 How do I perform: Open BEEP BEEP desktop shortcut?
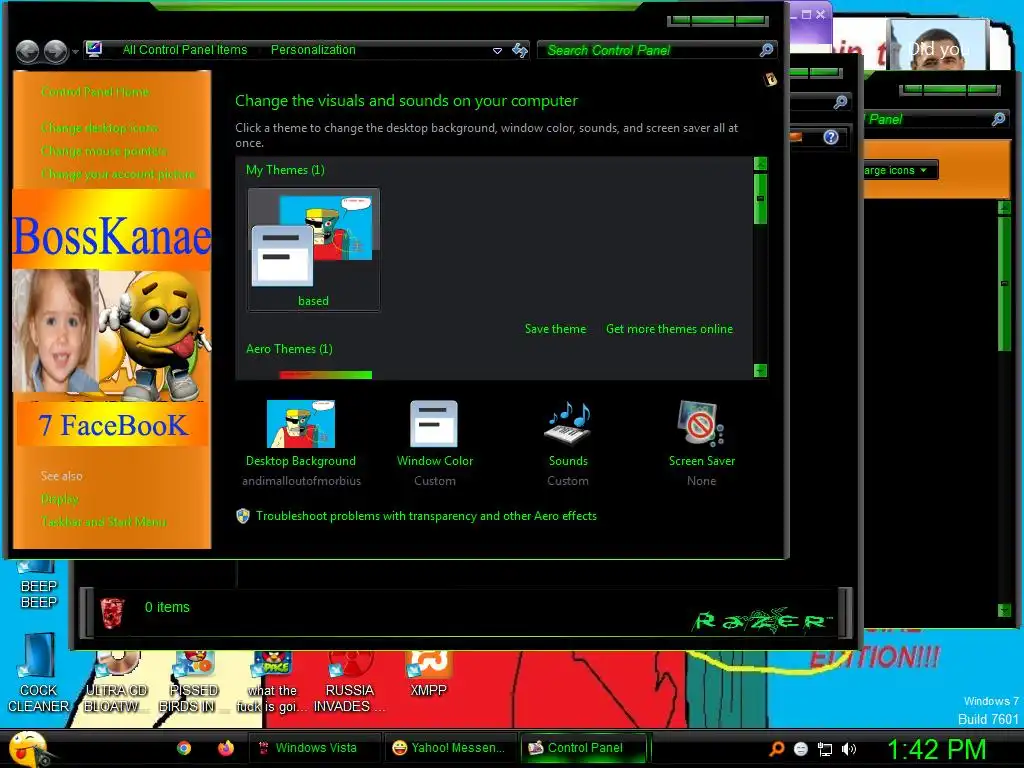point(39,586)
